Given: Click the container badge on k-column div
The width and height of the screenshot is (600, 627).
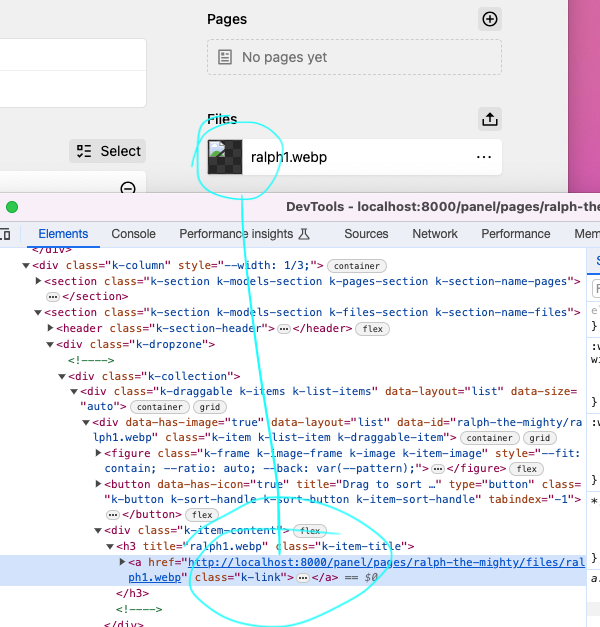Looking at the screenshot, I should pos(357,266).
